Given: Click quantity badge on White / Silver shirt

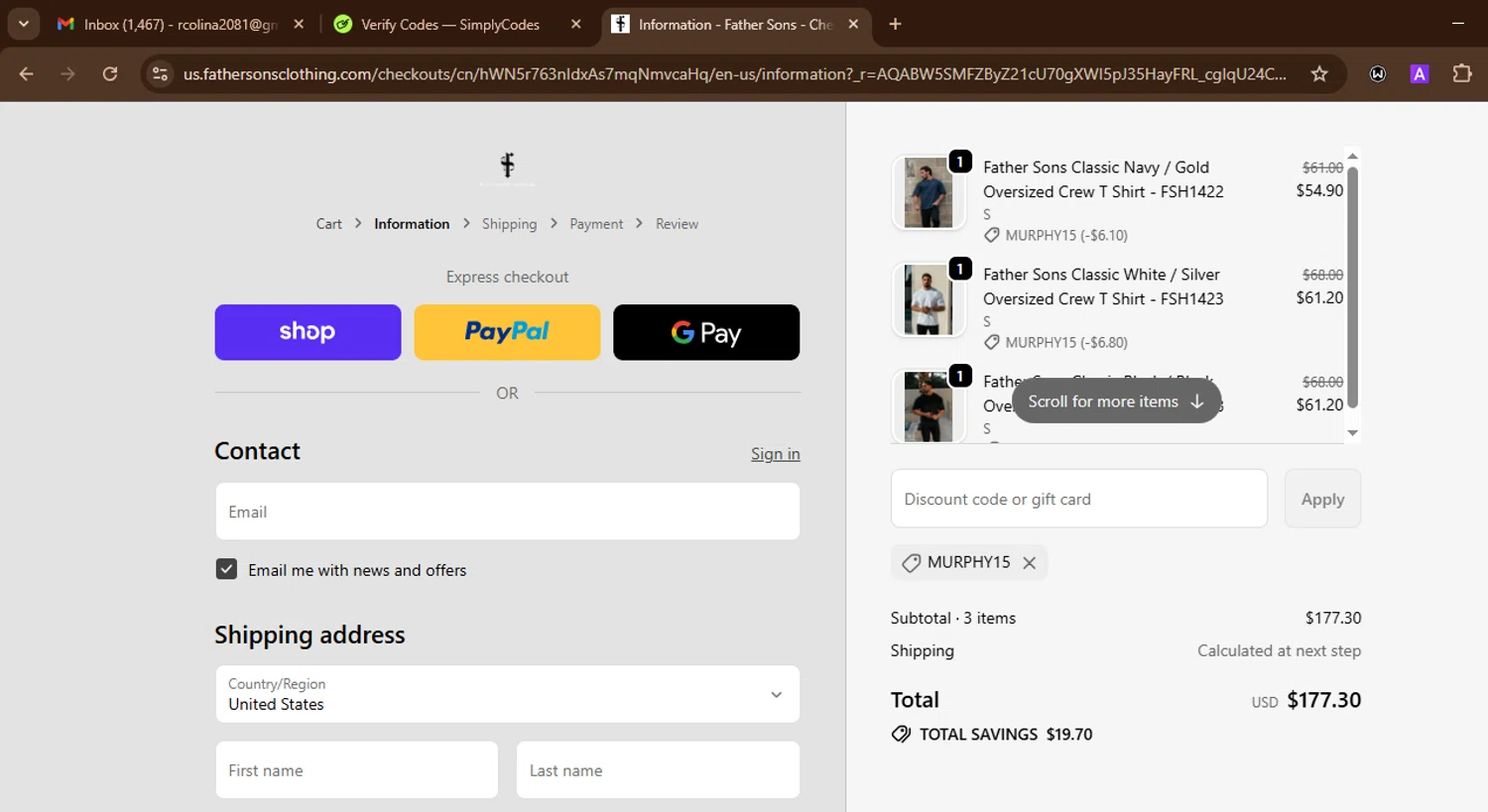Looking at the screenshot, I should (x=959, y=269).
